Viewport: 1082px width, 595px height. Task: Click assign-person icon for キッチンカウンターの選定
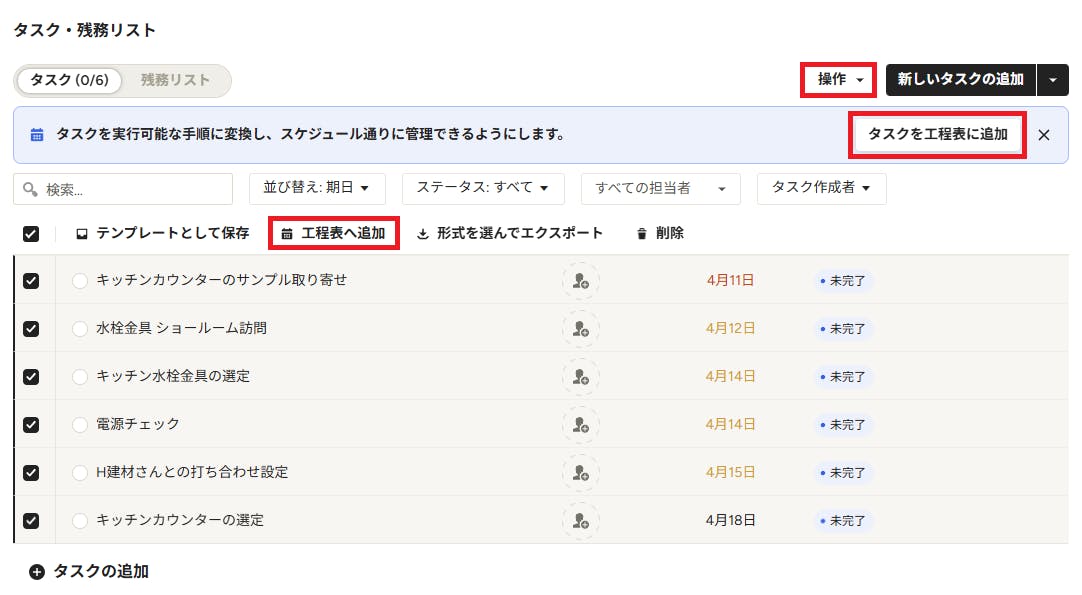coord(580,520)
